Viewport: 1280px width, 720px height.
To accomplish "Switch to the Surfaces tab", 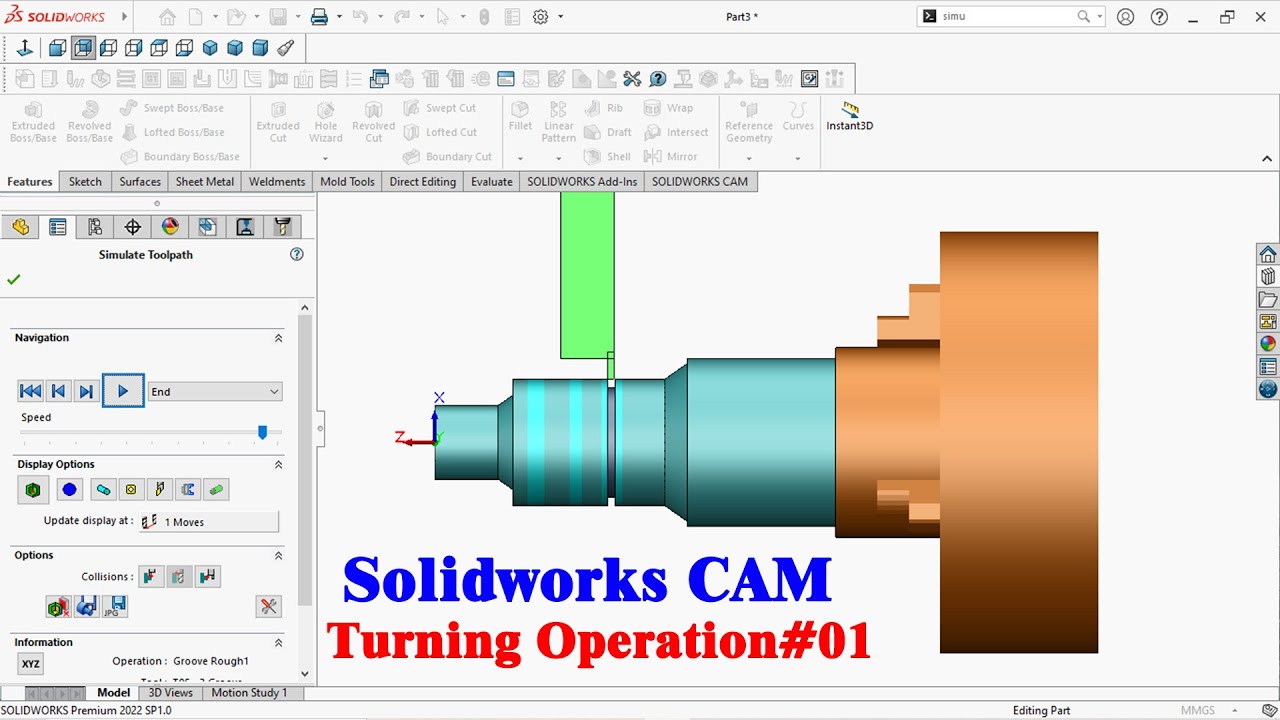I will click(x=140, y=181).
